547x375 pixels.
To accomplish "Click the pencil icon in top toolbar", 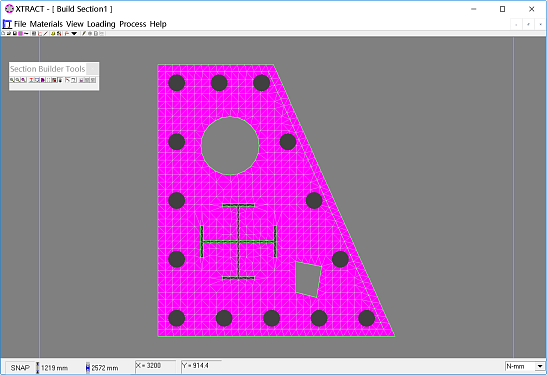I will pos(84,33).
